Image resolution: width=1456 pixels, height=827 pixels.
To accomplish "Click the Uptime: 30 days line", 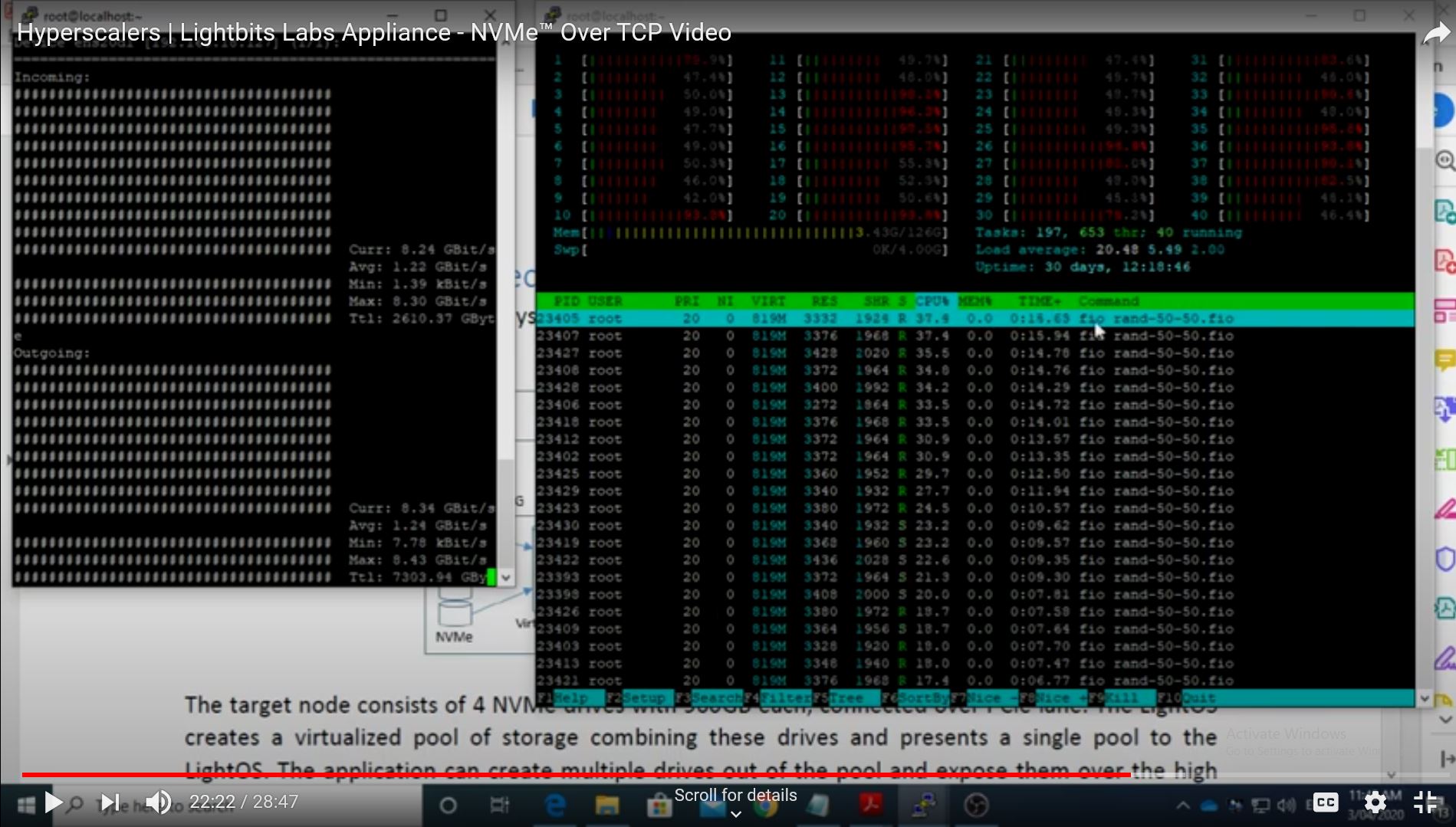I will [x=1083, y=267].
